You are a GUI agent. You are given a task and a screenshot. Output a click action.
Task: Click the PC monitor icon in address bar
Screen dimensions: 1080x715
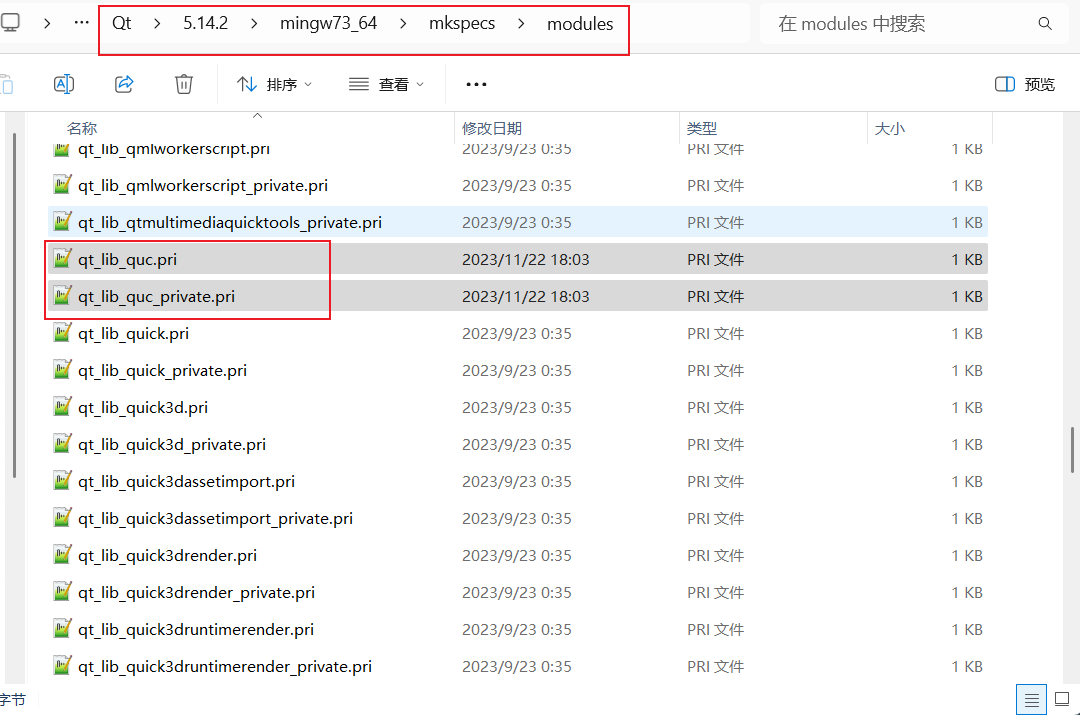[9, 23]
